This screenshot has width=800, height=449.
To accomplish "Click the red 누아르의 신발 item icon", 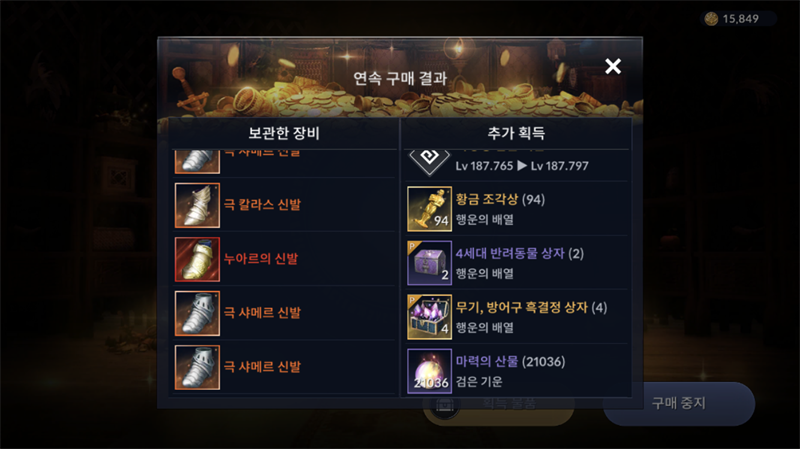I will point(197,259).
